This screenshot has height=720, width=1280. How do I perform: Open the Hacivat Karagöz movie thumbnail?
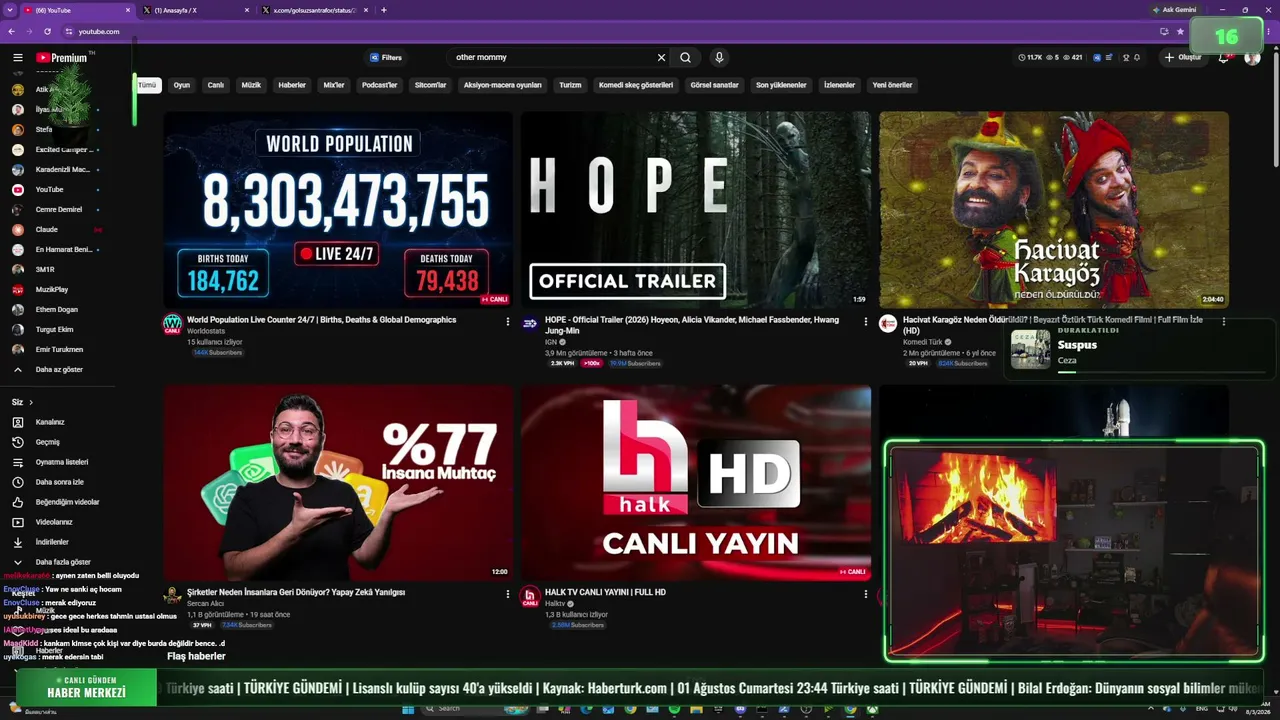pos(1054,209)
